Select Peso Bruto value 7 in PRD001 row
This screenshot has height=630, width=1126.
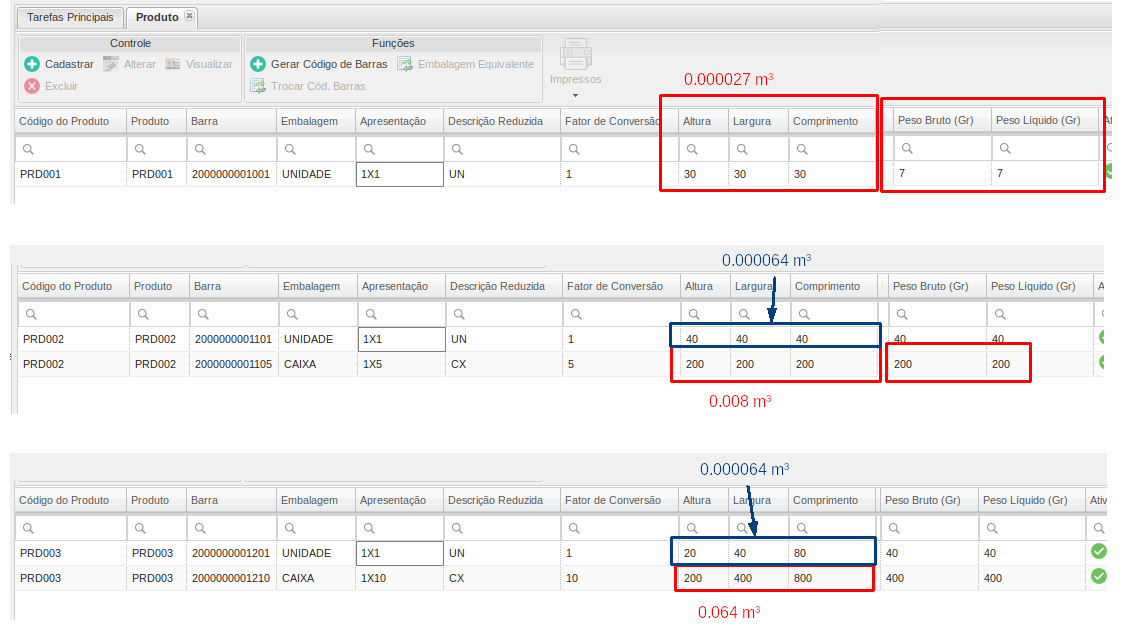coord(941,173)
